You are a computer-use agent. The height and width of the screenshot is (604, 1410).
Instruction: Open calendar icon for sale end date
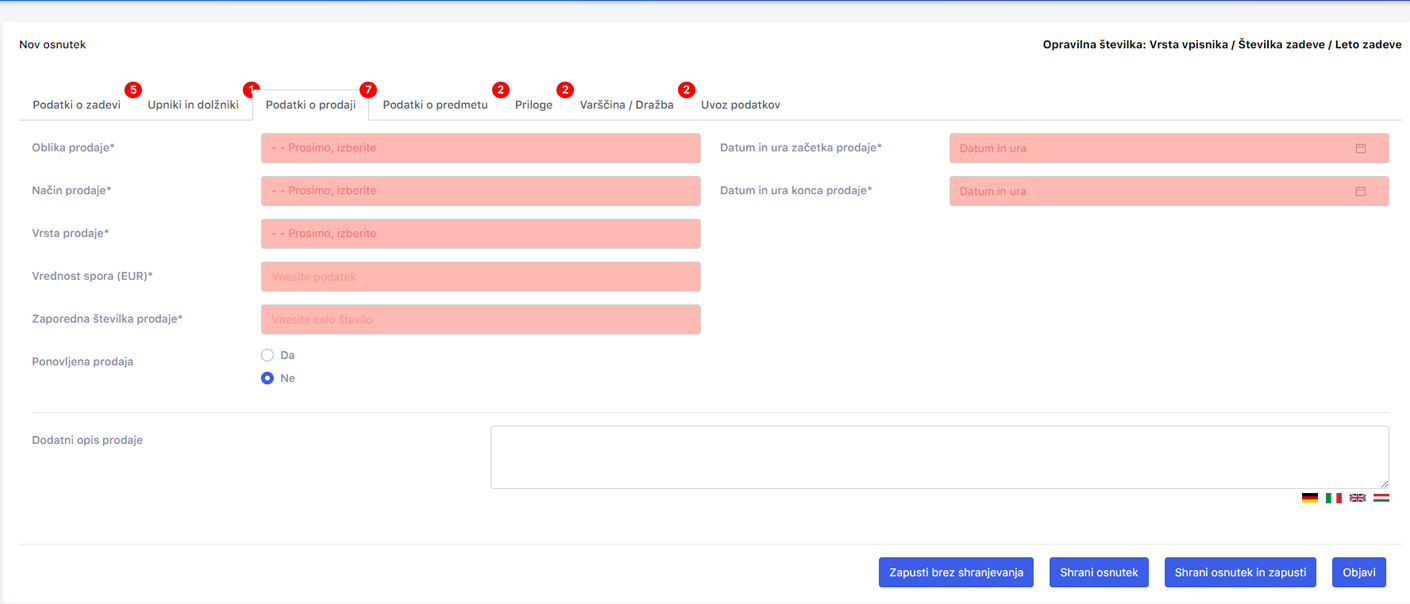[x=1360, y=191]
